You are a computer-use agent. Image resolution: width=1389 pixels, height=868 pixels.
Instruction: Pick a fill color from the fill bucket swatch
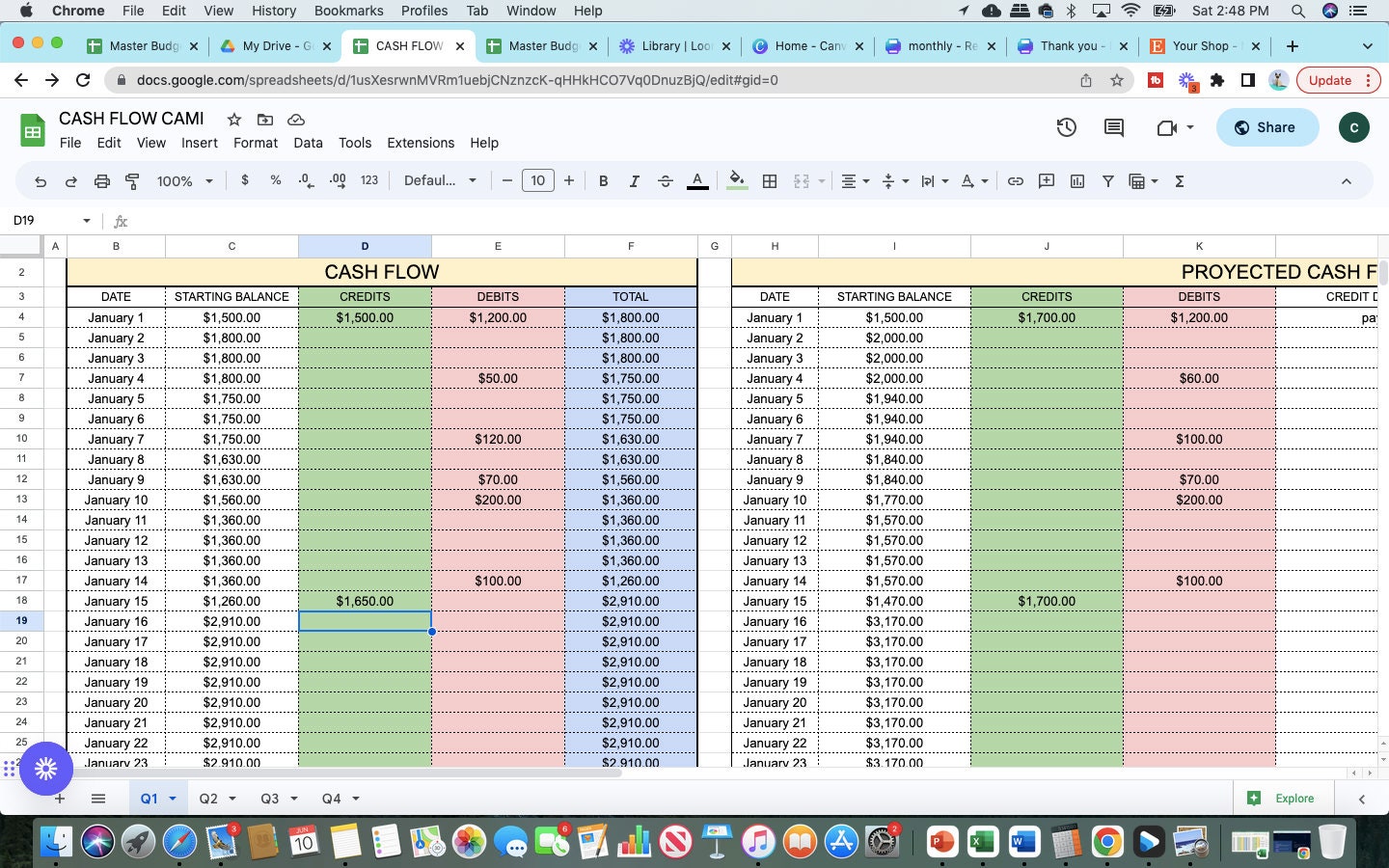[x=737, y=180]
